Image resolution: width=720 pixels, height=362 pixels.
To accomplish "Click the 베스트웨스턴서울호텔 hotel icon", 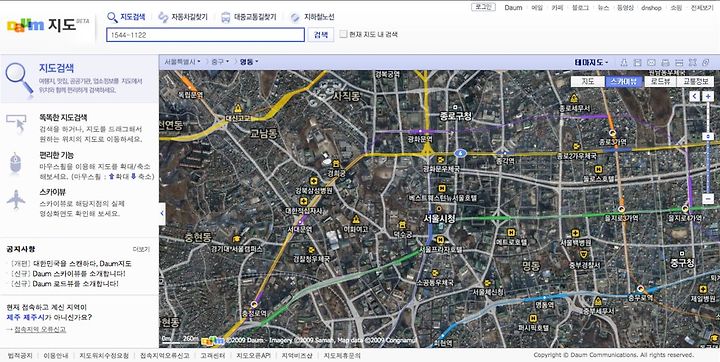I will pyautogui.click(x=442, y=188).
